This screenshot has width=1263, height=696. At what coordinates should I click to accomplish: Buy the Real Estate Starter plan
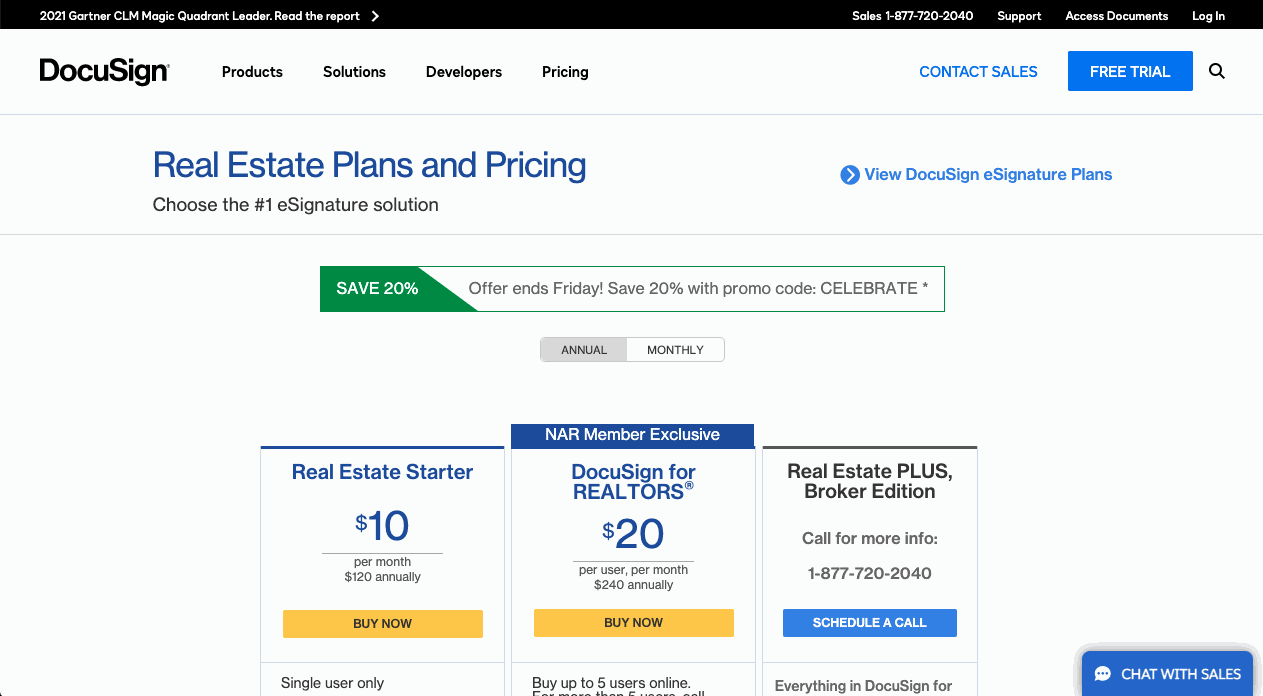click(x=382, y=623)
